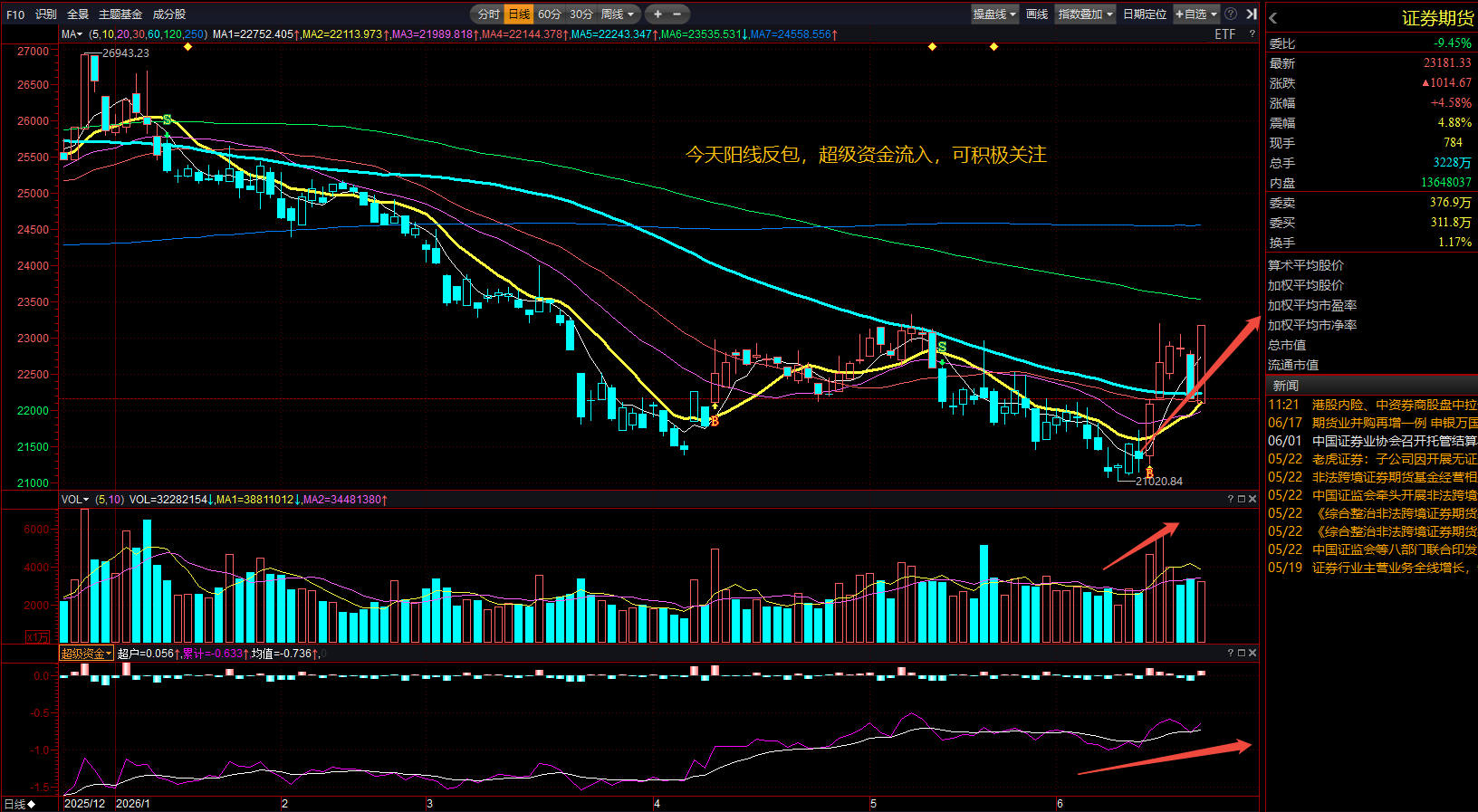Screen dimensions: 1478x812
Task: Open news 非法跨境证券期货基金经营相
Action: click(x=1372, y=477)
